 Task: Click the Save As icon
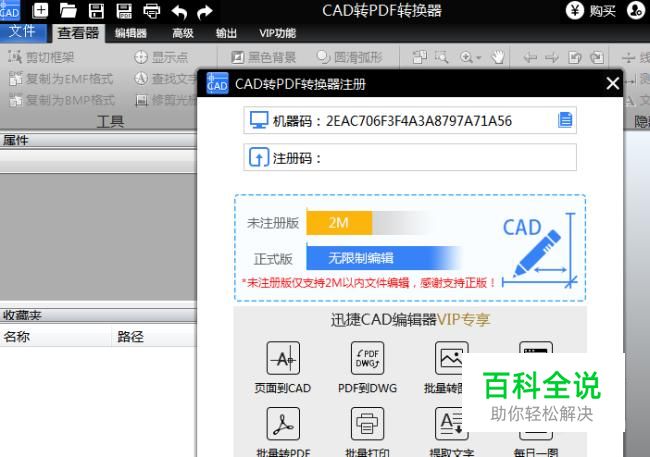click(x=124, y=11)
